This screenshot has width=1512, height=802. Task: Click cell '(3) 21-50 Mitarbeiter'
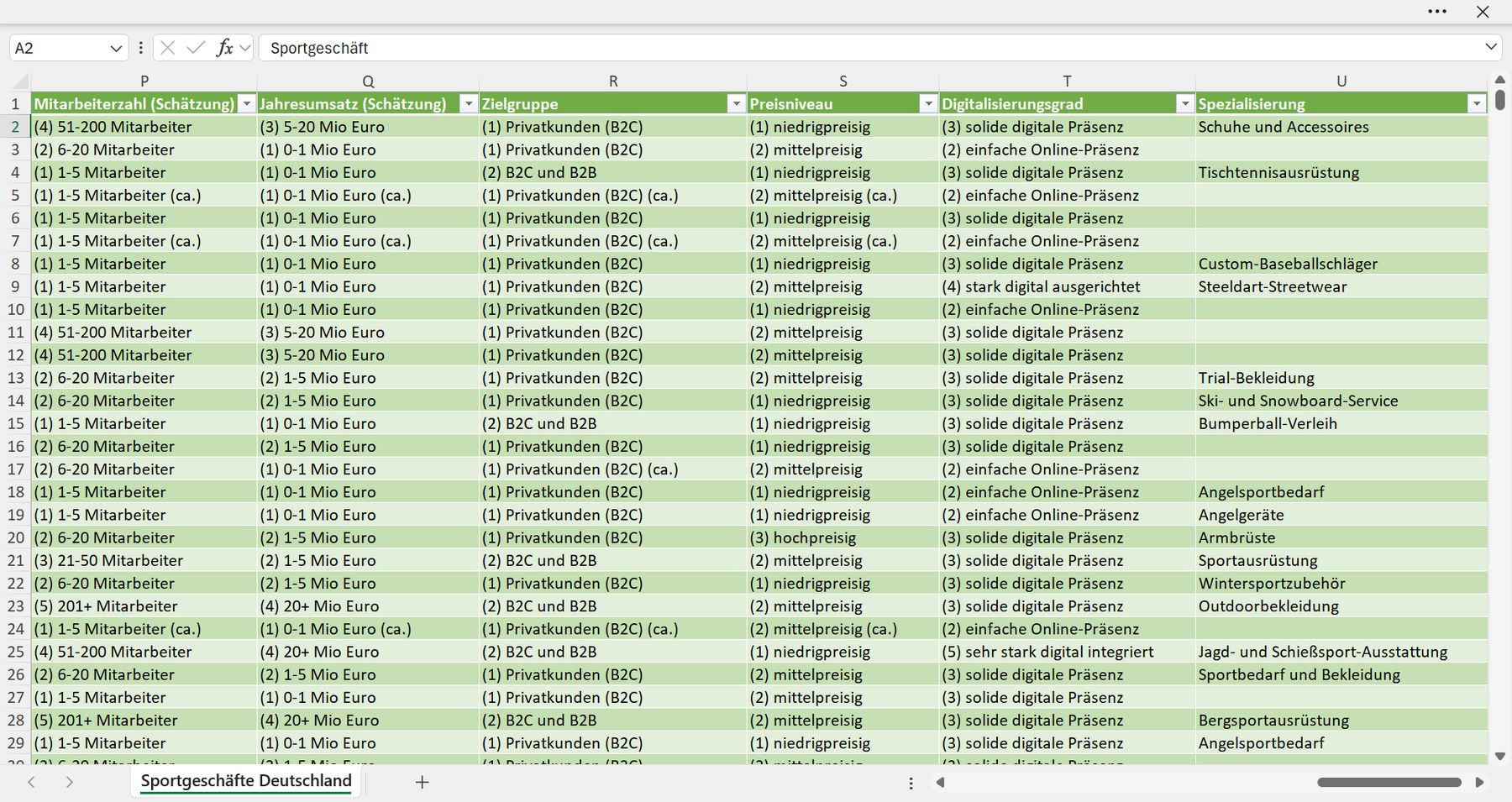[x=144, y=560]
